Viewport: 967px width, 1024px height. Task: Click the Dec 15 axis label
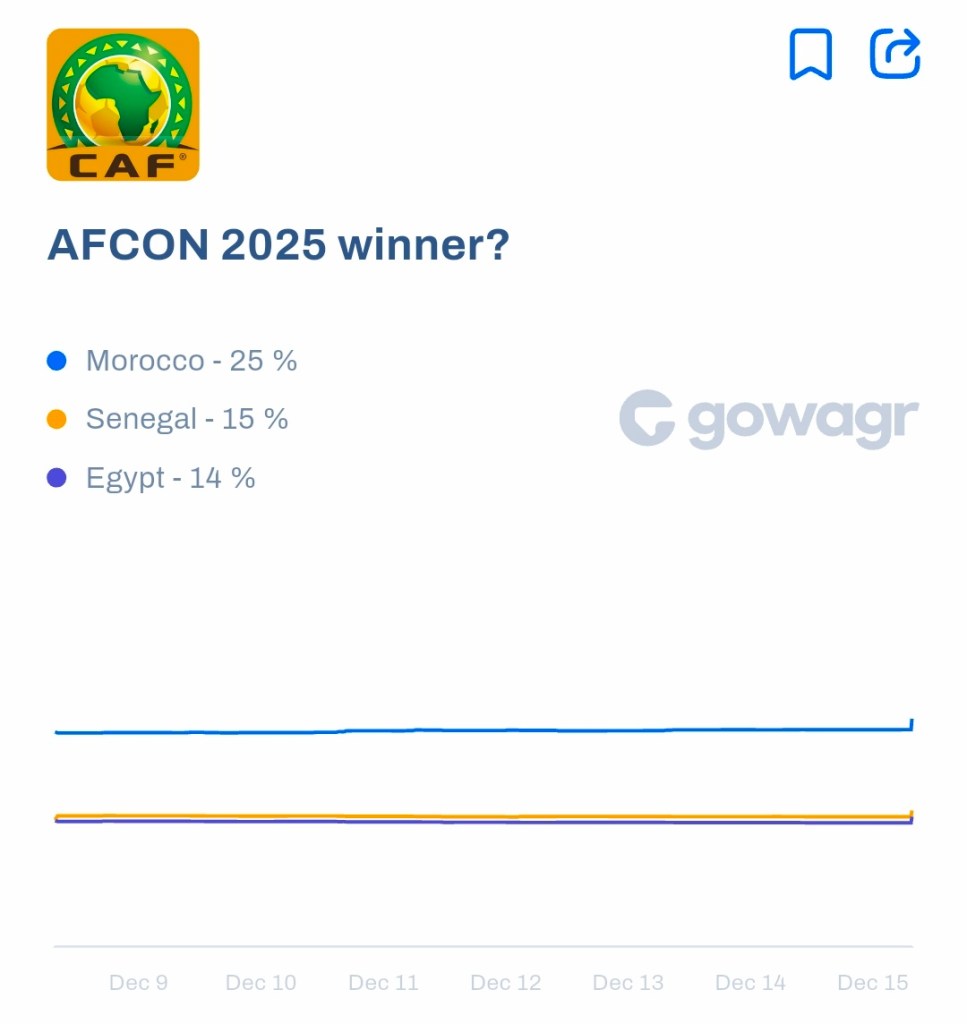(873, 983)
